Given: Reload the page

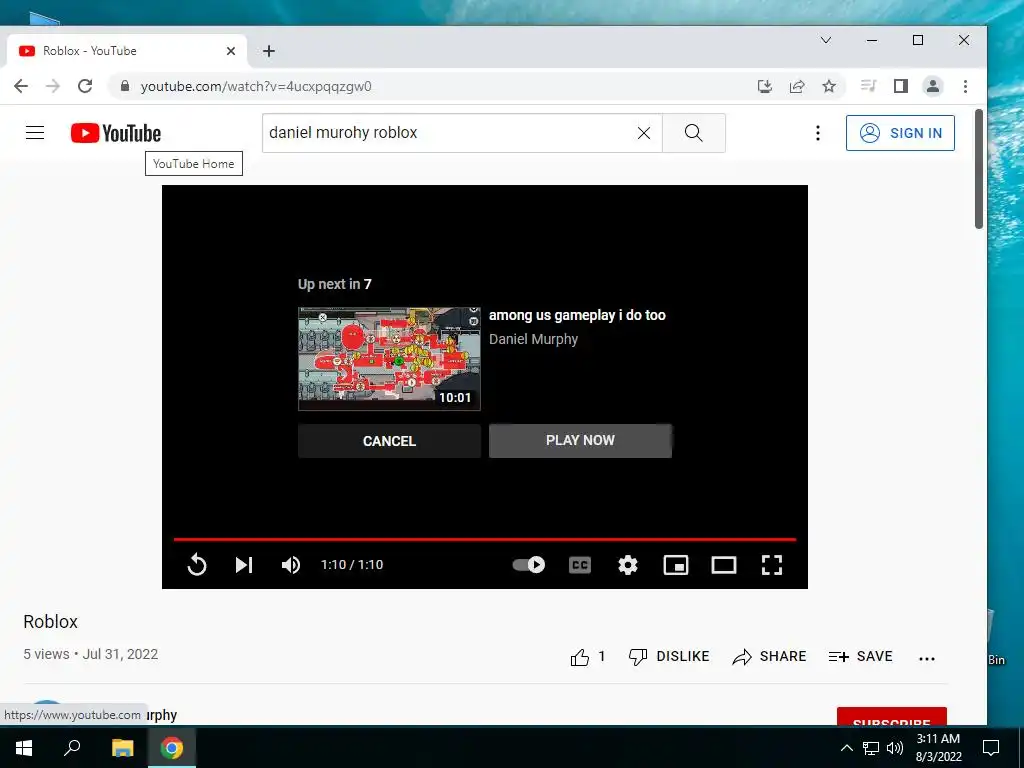Looking at the screenshot, I should click(85, 86).
